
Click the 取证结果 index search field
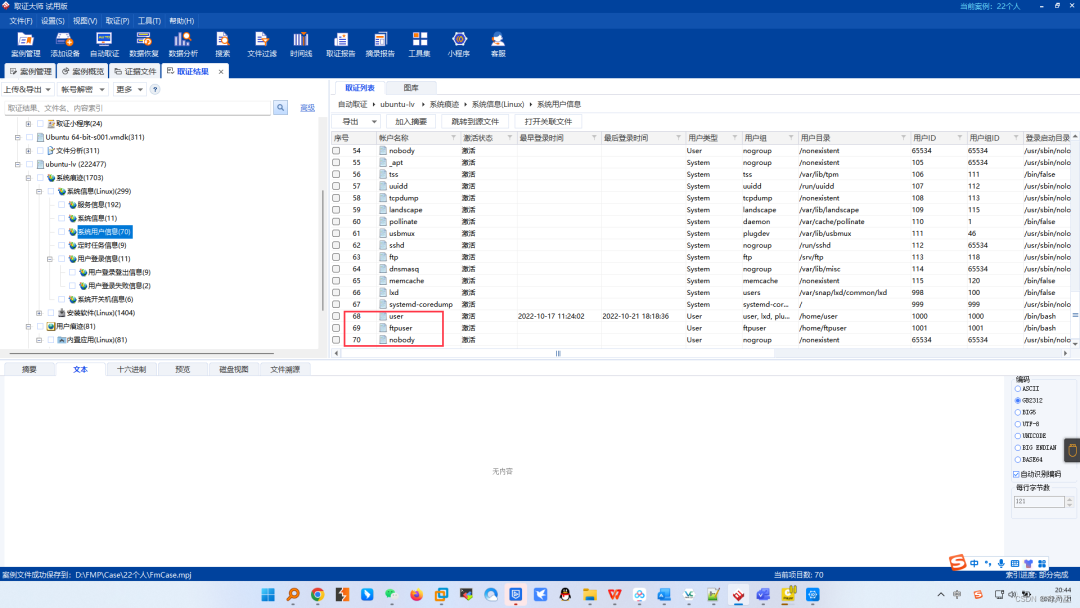coord(138,107)
